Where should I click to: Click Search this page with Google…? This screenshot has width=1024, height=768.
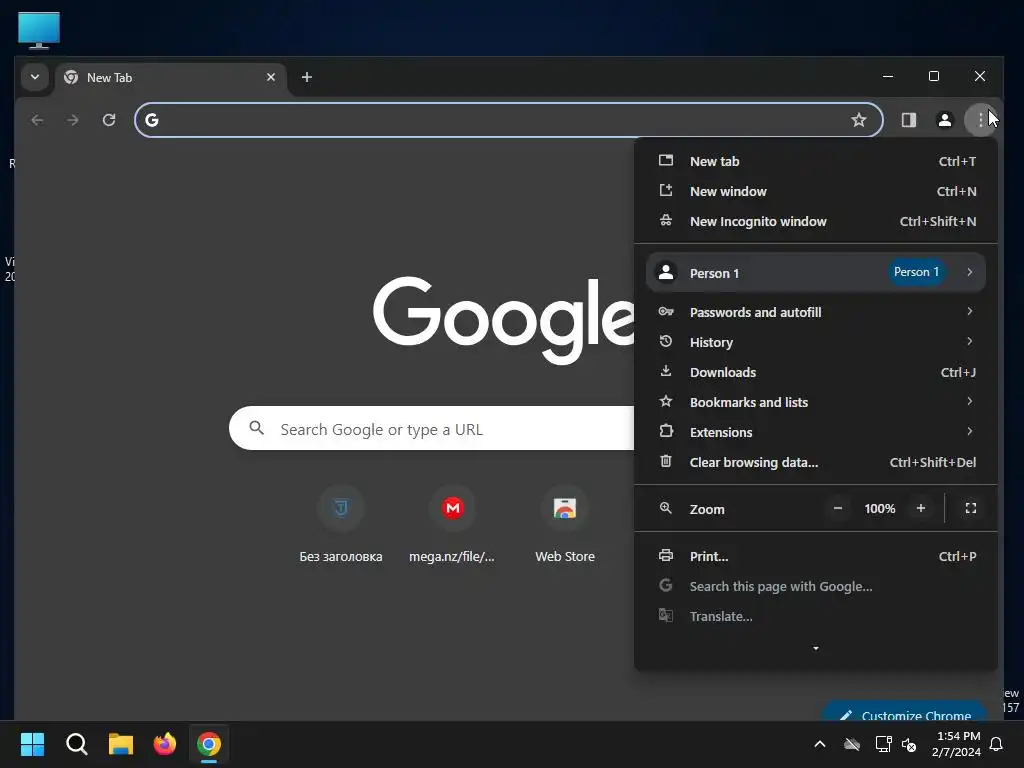(x=816, y=586)
